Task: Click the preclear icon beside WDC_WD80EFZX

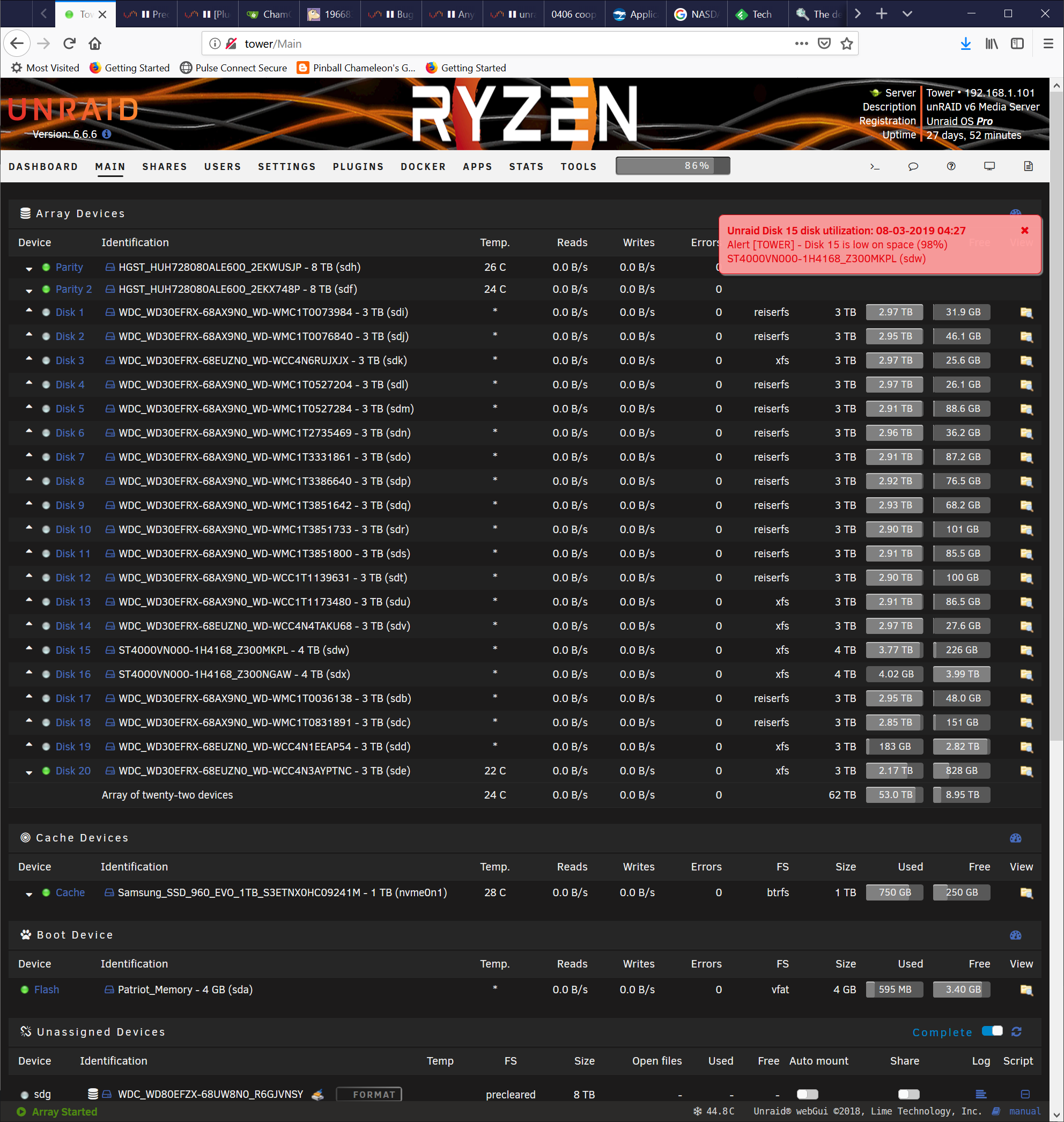Action: point(317,1094)
